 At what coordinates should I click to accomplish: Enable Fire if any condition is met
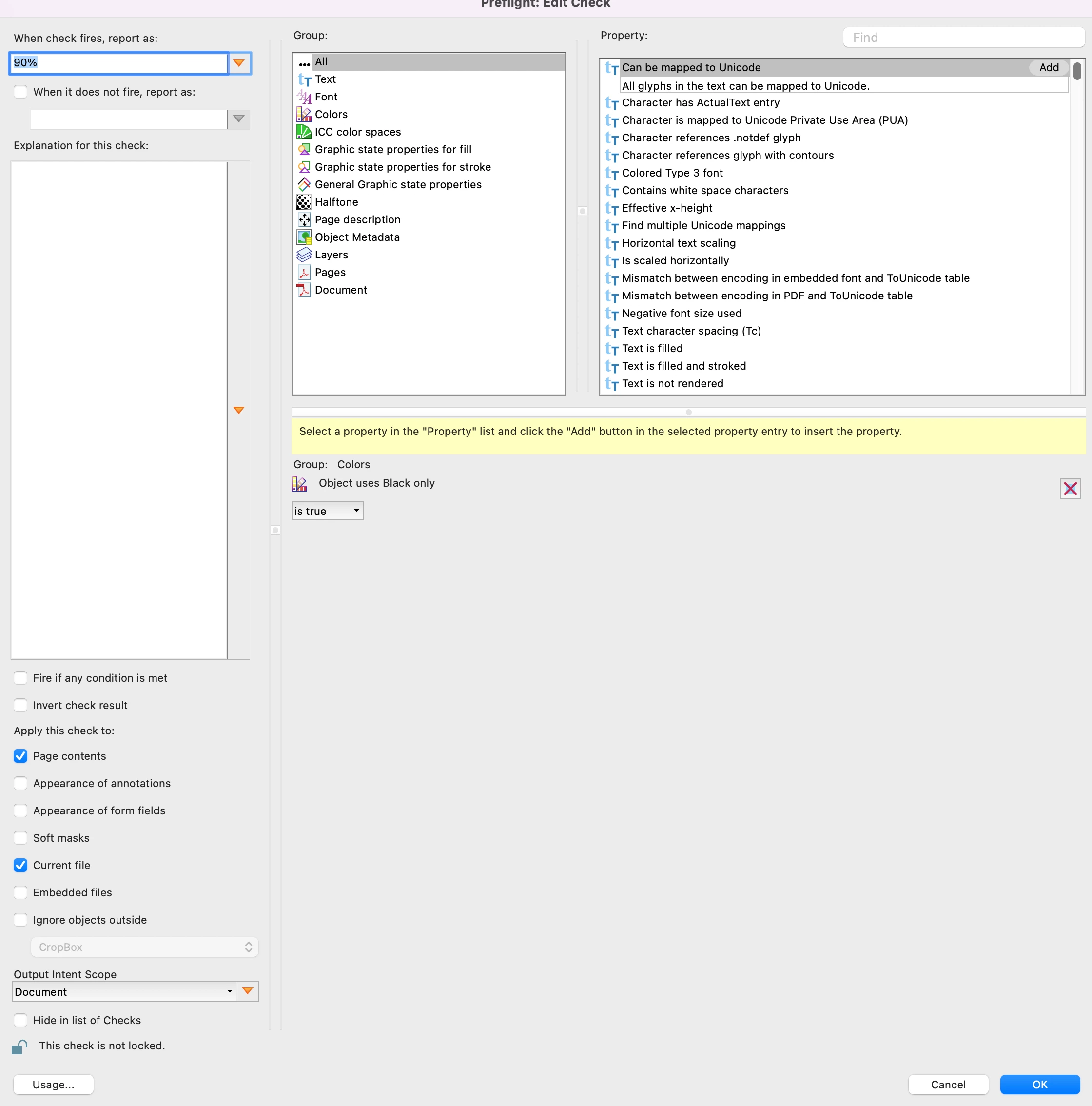tap(20, 678)
